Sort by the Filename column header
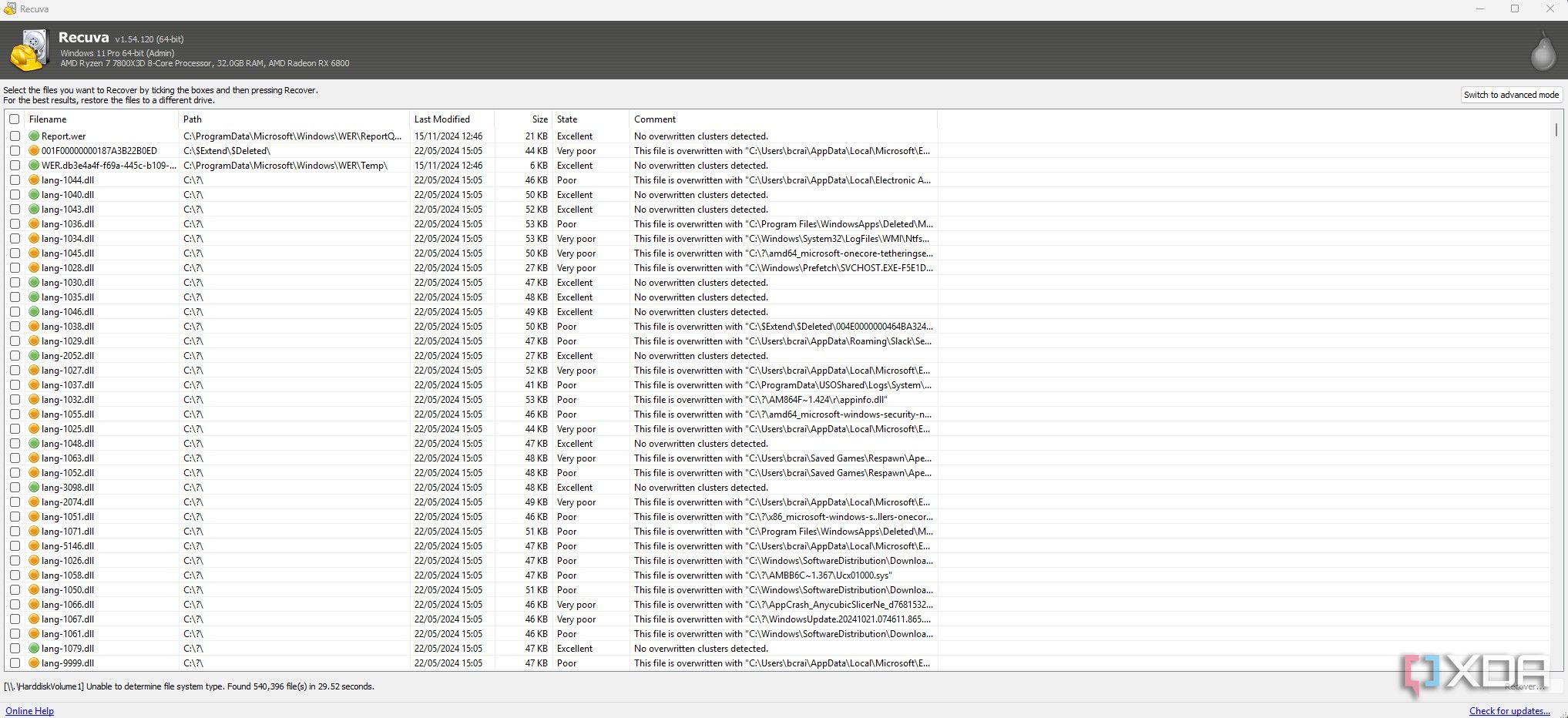1568x718 pixels. point(101,119)
